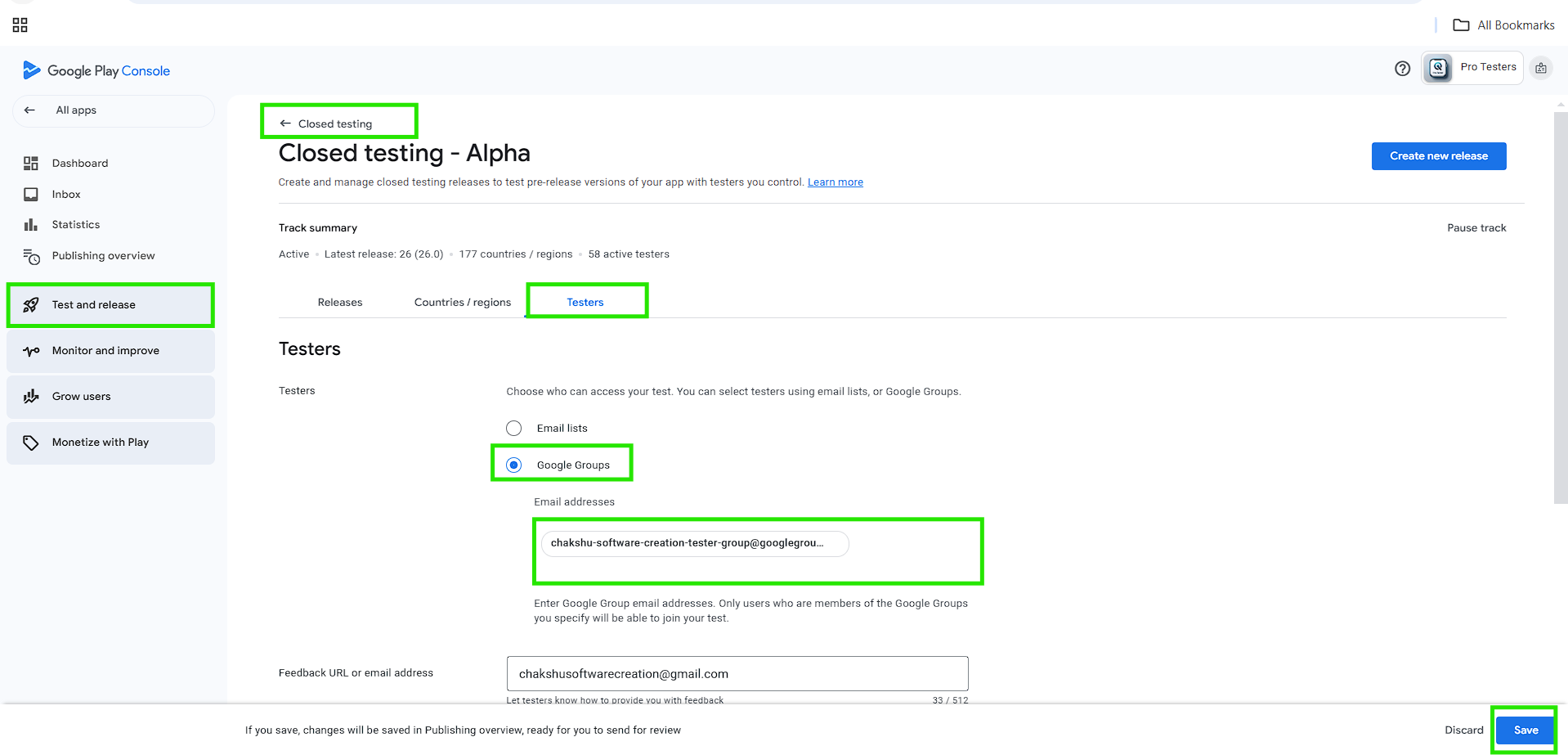
Task: Switch to the Releases tab
Action: (340, 303)
